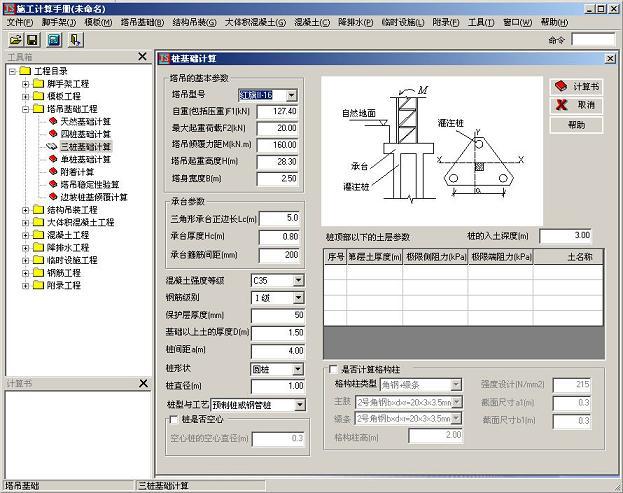
Task: Expand the 脚手架工程 tree node
Action: coord(25,84)
